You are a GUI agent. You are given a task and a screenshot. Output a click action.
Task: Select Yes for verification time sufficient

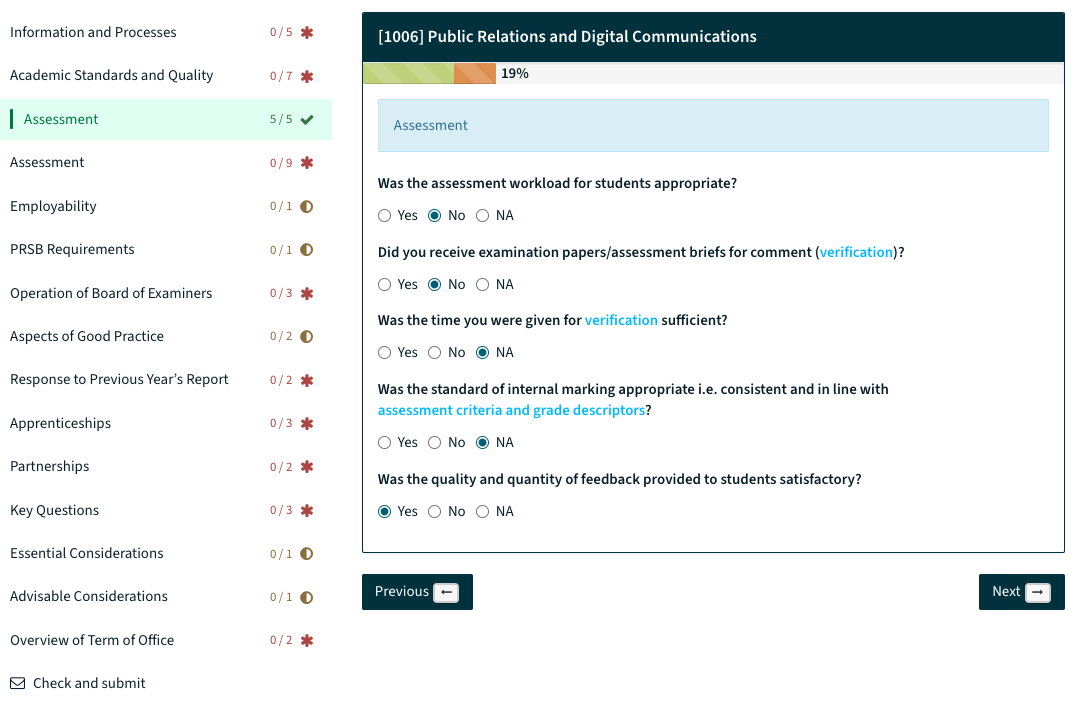pos(385,352)
